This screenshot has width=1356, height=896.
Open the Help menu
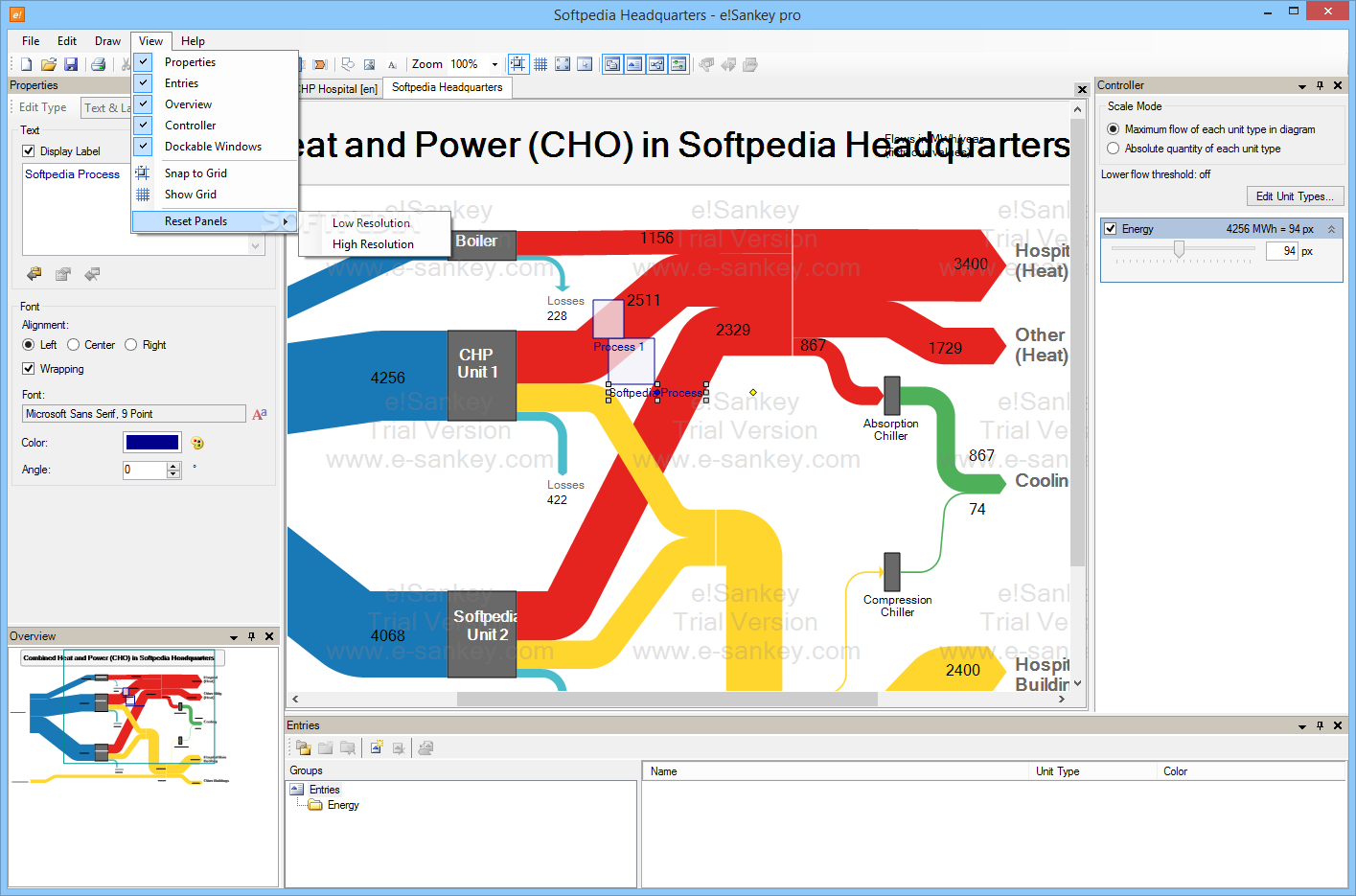(193, 41)
